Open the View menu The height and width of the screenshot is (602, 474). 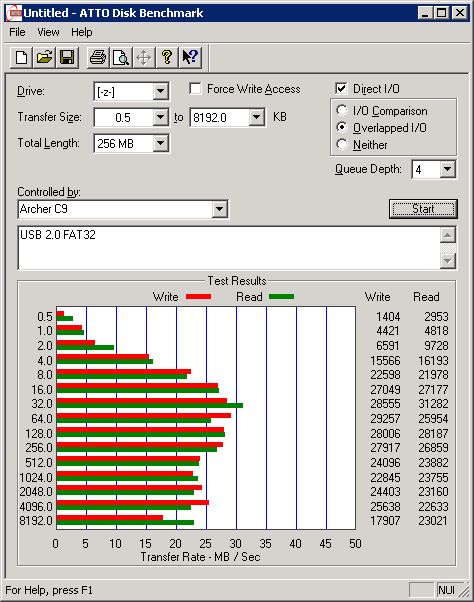[x=48, y=32]
